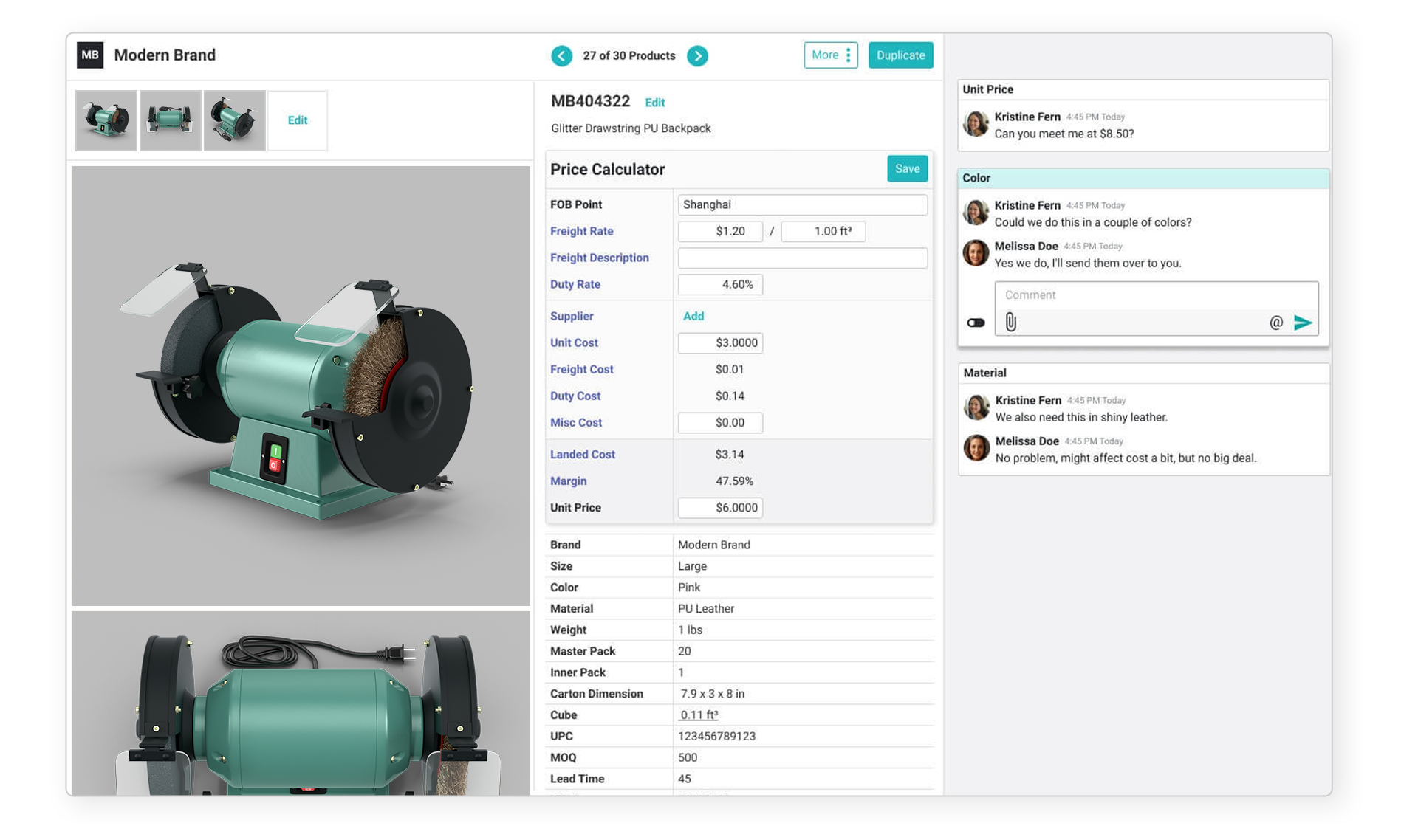Click Melissa Doe's avatar in Color thread

(976, 252)
